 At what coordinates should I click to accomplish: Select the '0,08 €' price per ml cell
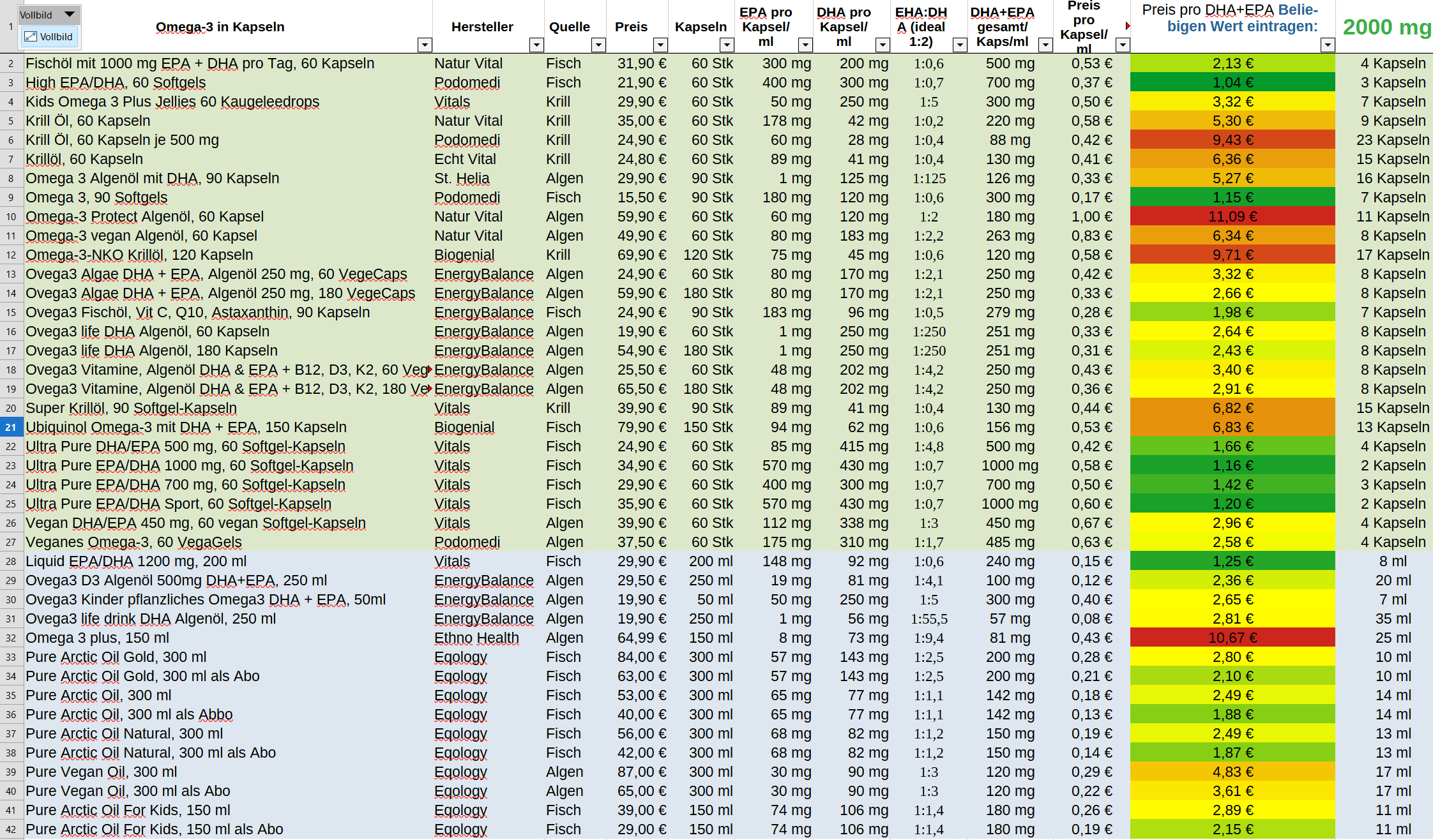point(1092,619)
